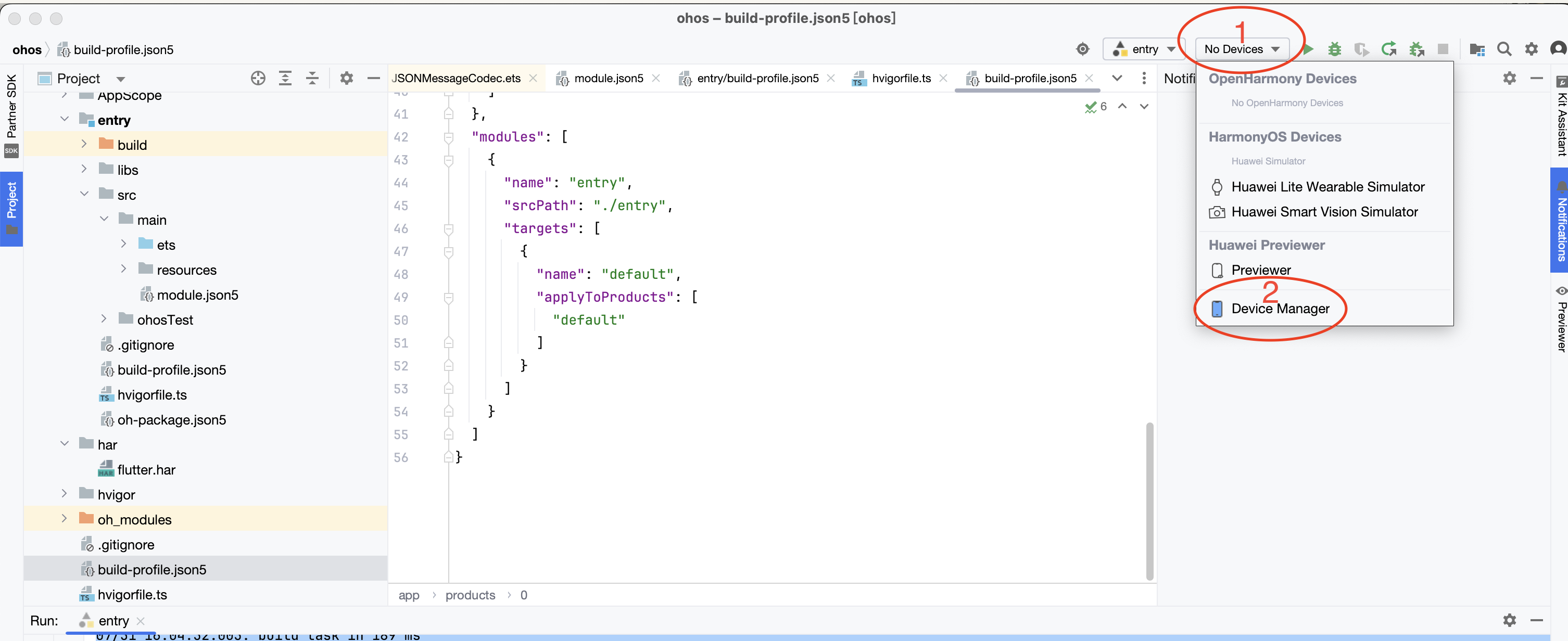Viewport: 1568px width, 641px height.
Task: Click the Select Opened File target icon
Action: pyautogui.click(x=258, y=78)
